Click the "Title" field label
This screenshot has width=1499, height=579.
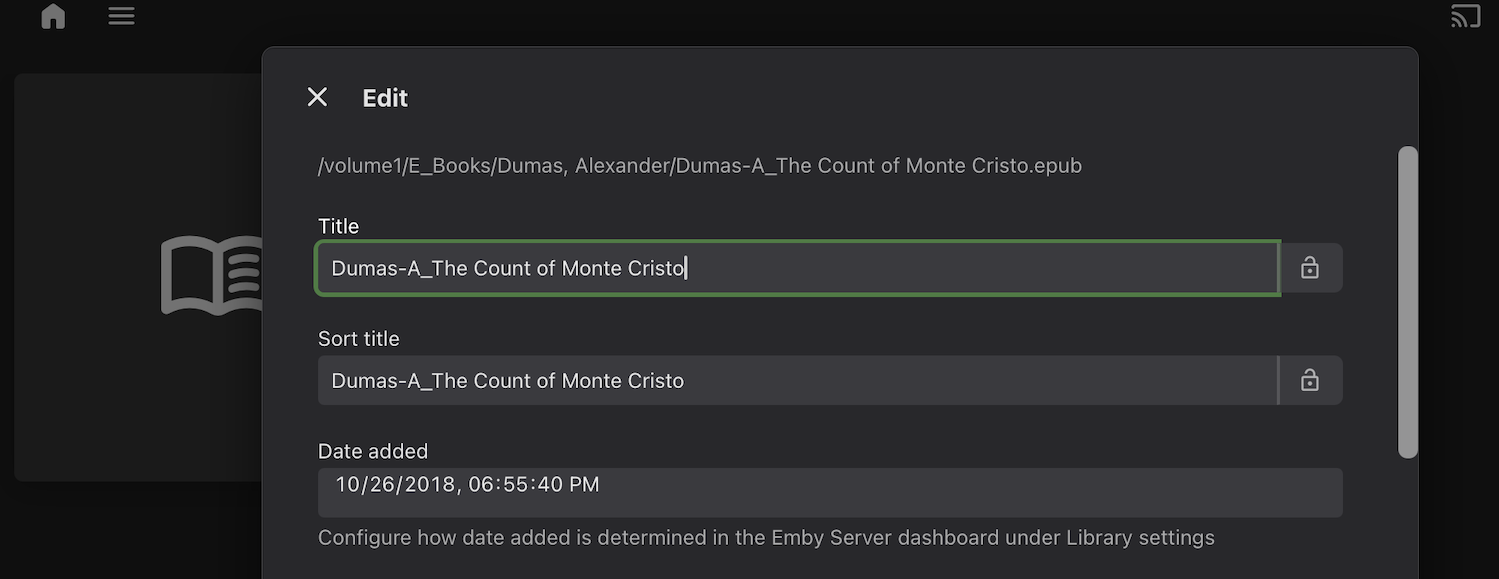click(x=338, y=226)
